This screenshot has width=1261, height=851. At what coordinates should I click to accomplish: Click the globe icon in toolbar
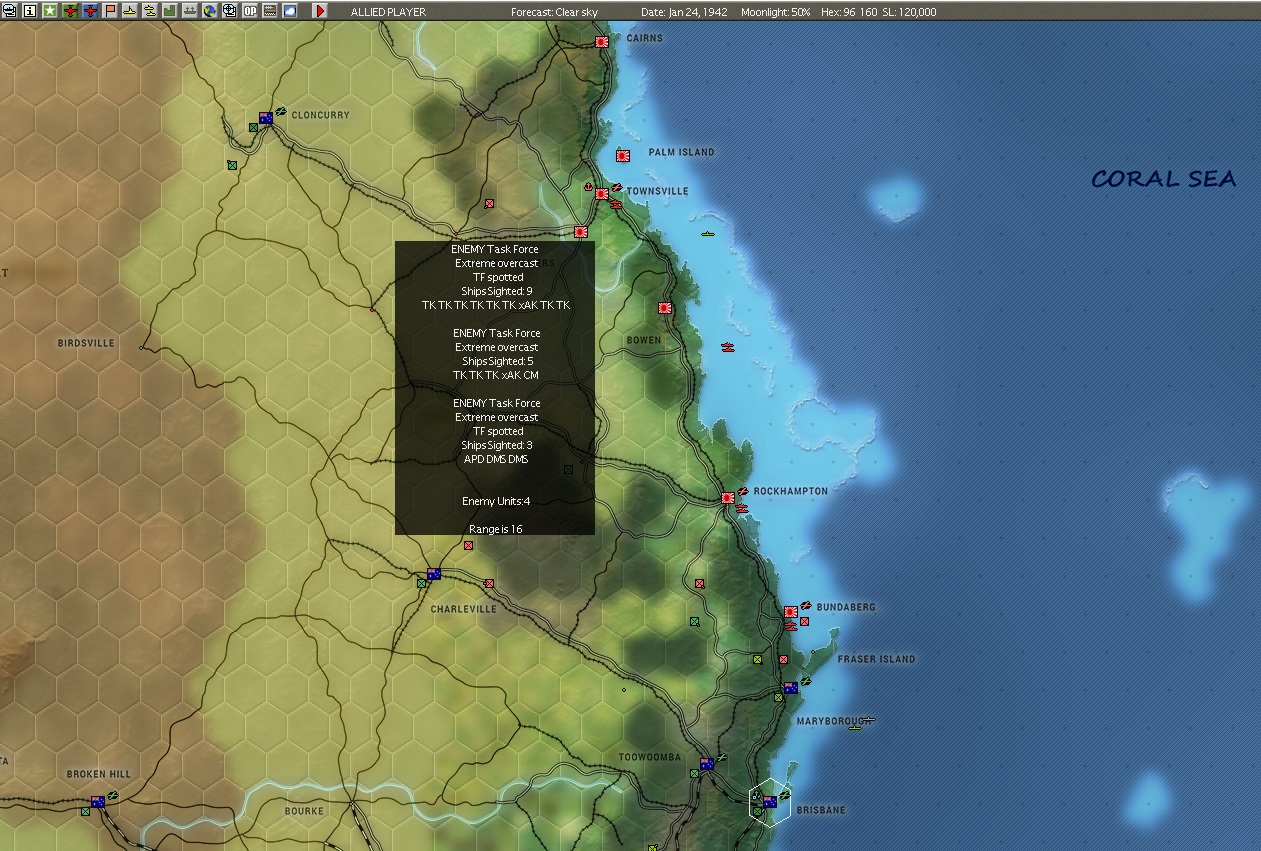click(209, 11)
